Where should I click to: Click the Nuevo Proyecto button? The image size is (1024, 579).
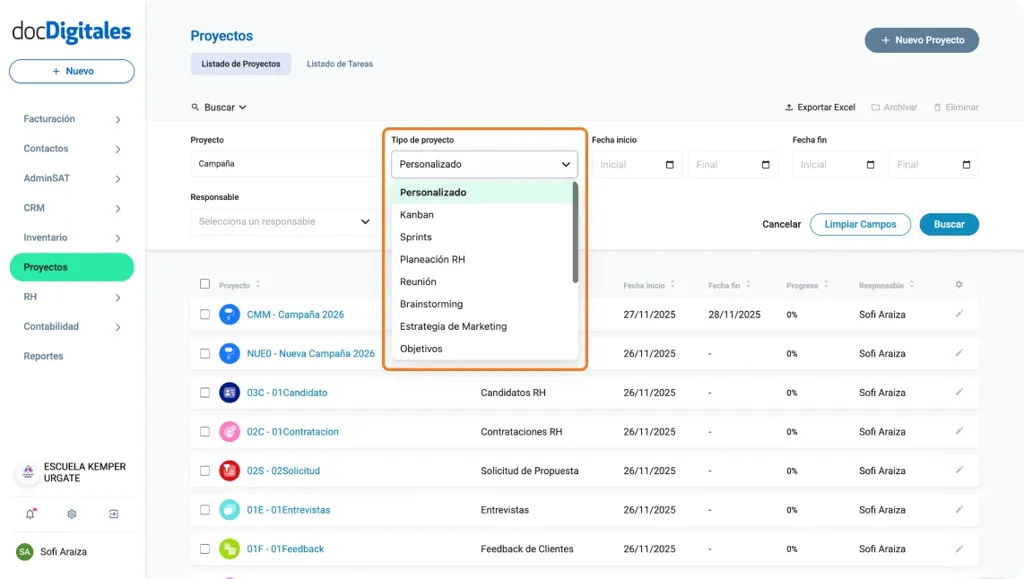pyautogui.click(x=920, y=40)
